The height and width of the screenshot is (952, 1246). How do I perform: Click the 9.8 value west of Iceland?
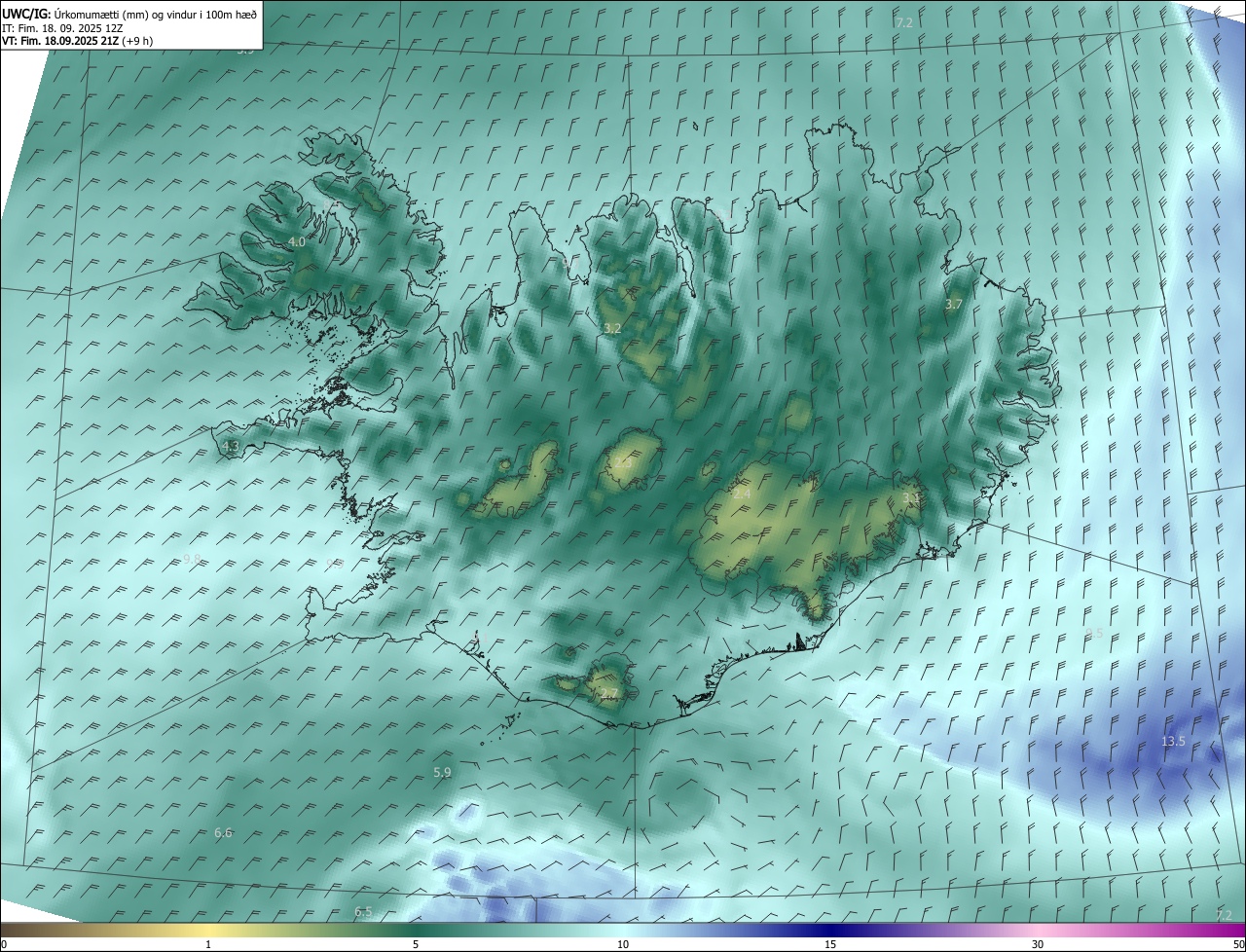[192, 560]
